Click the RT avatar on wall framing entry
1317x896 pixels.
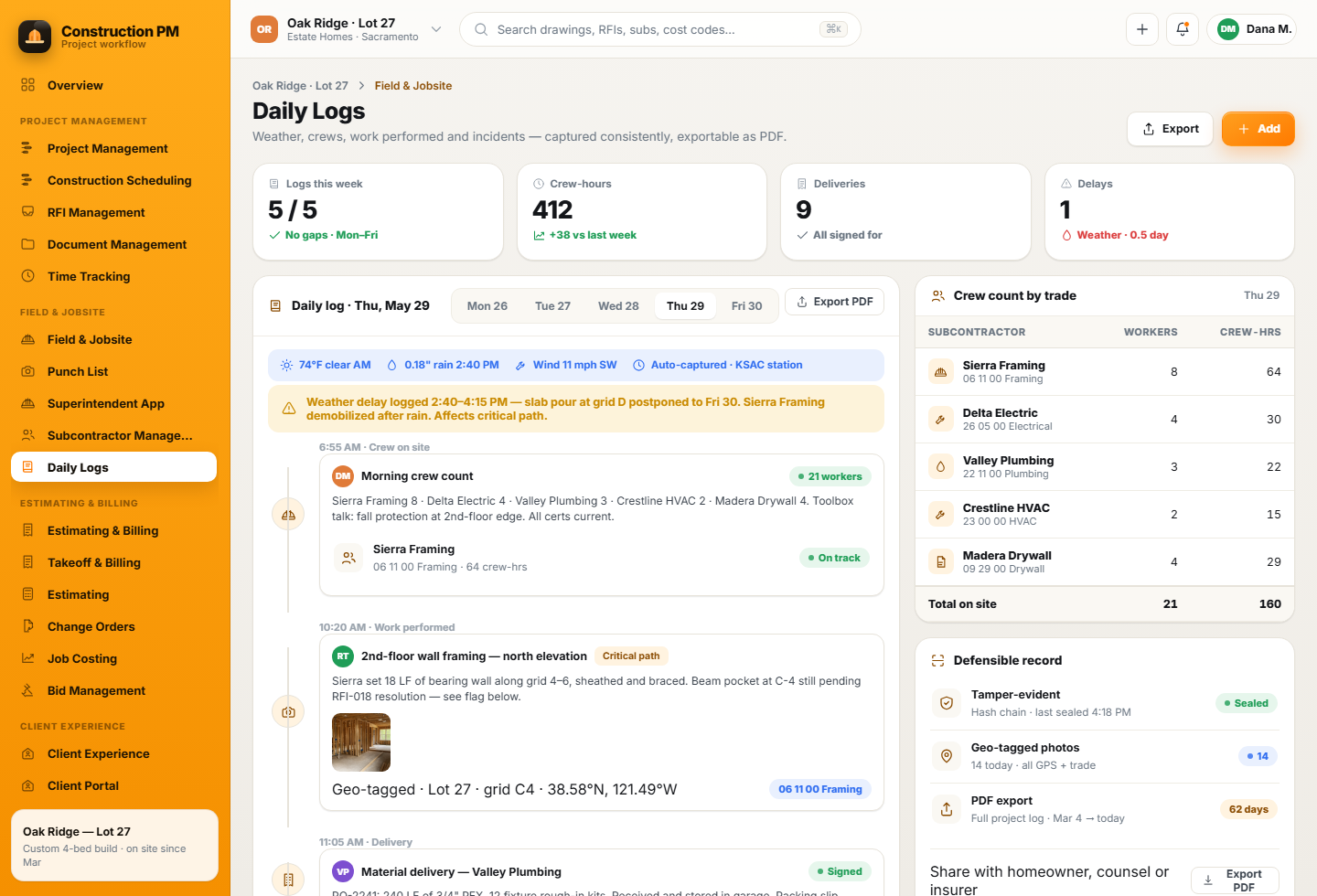point(343,656)
